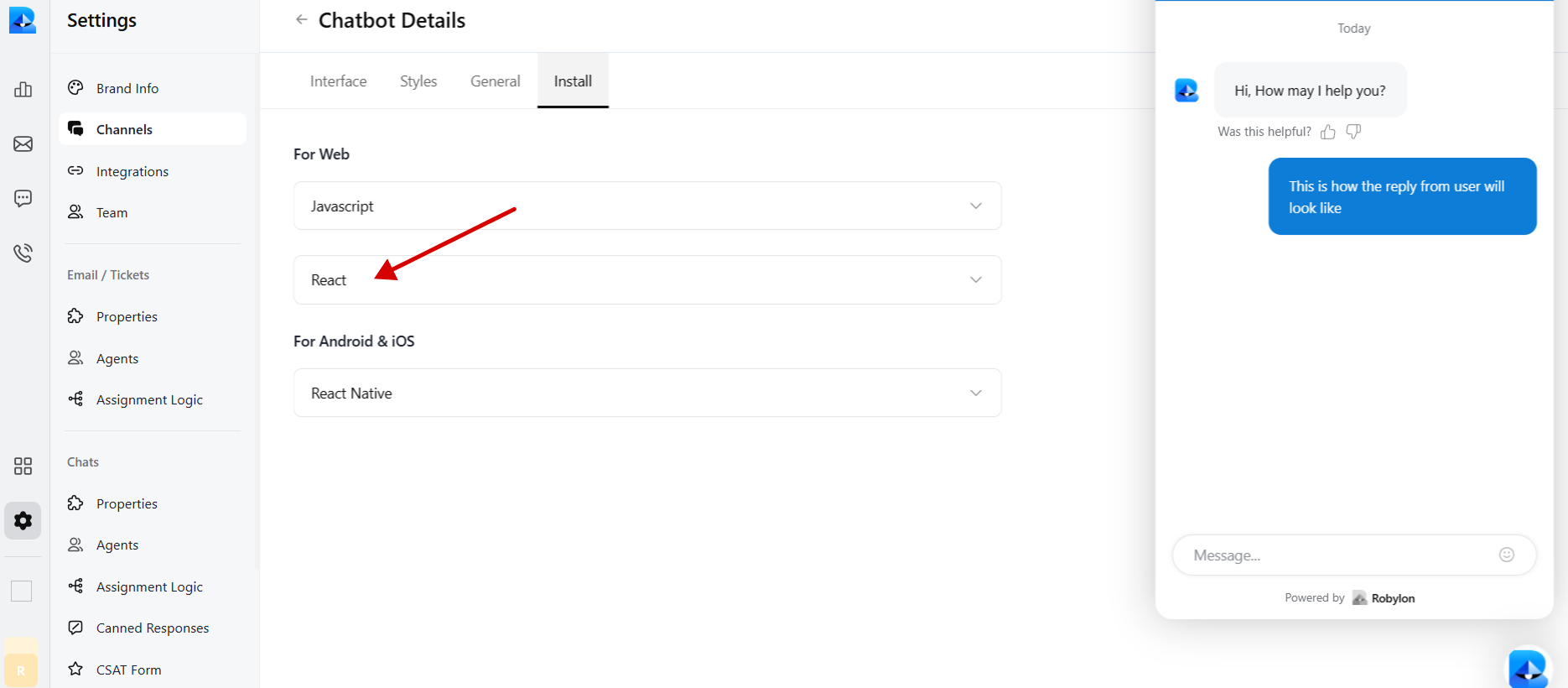This screenshot has height=688, width=1568.
Task: Expand the Javascript dropdown under For Web
Action: tap(646, 206)
